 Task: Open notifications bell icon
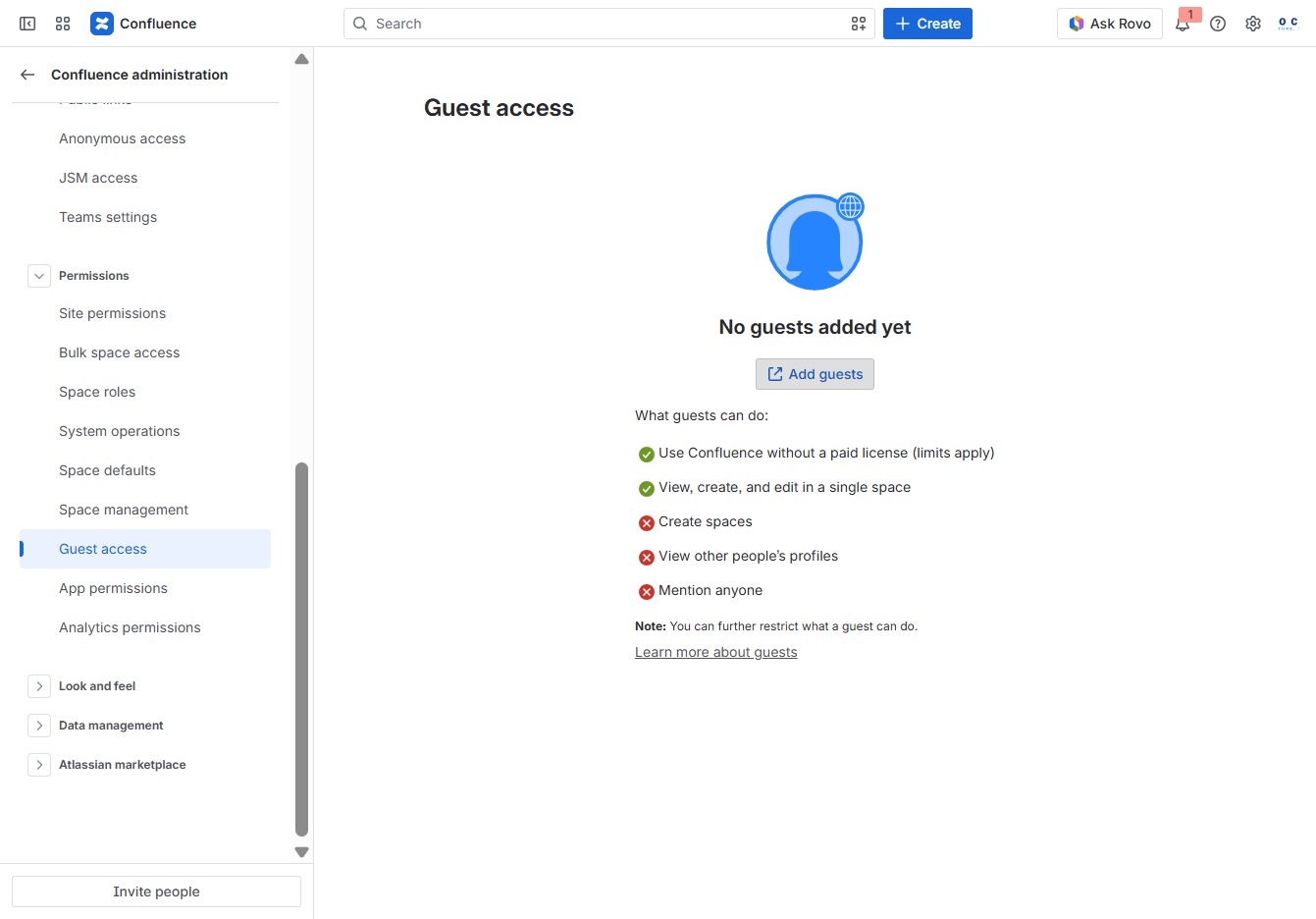tap(1183, 24)
